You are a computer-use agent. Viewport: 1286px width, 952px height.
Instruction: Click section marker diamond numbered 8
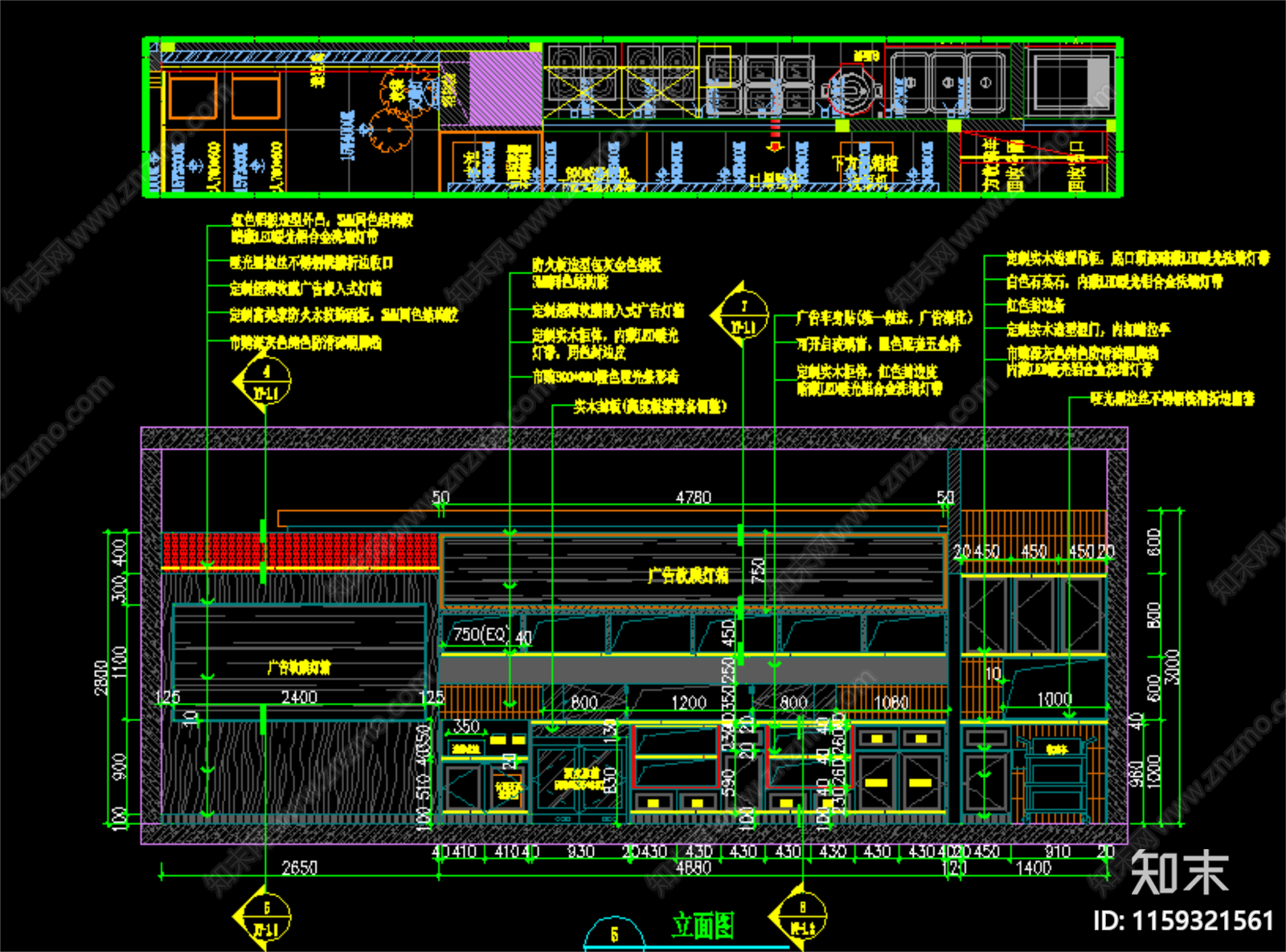pos(799,917)
